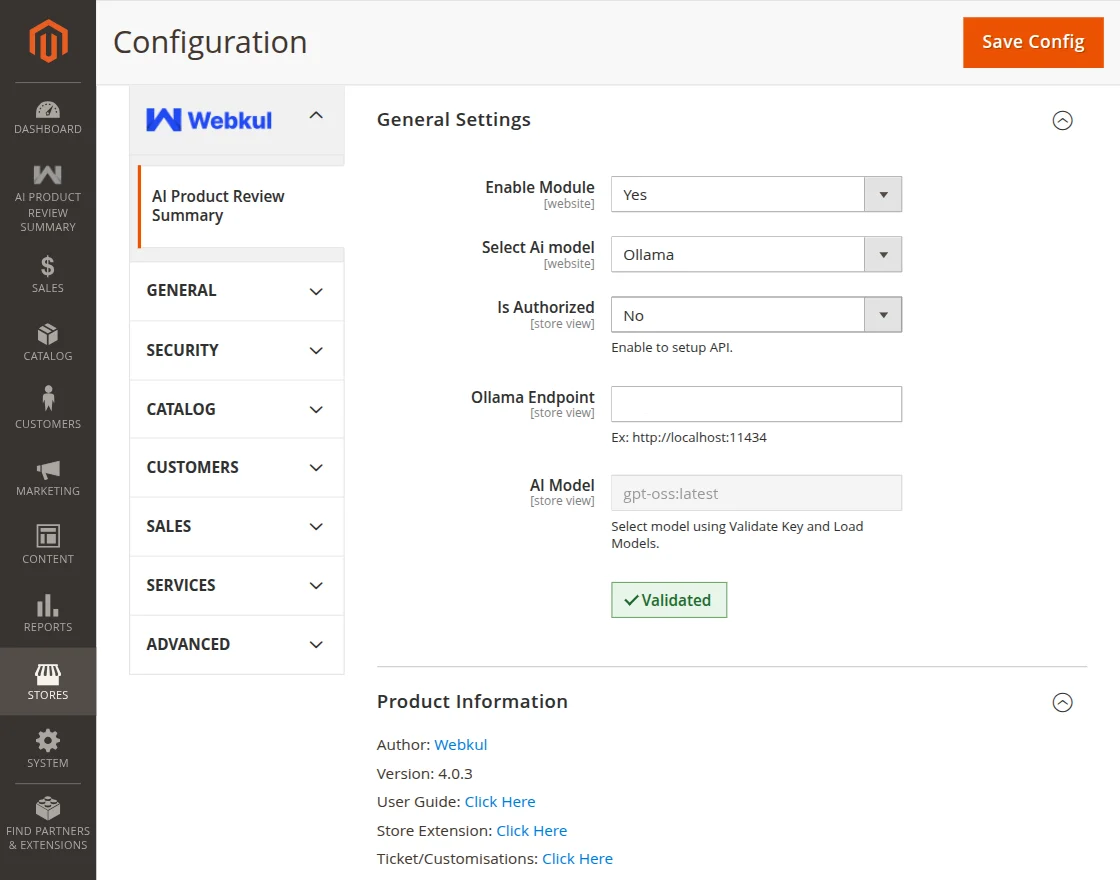Open Dashboard from the sidebar
1120x880 pixels.
click(48, 118)
